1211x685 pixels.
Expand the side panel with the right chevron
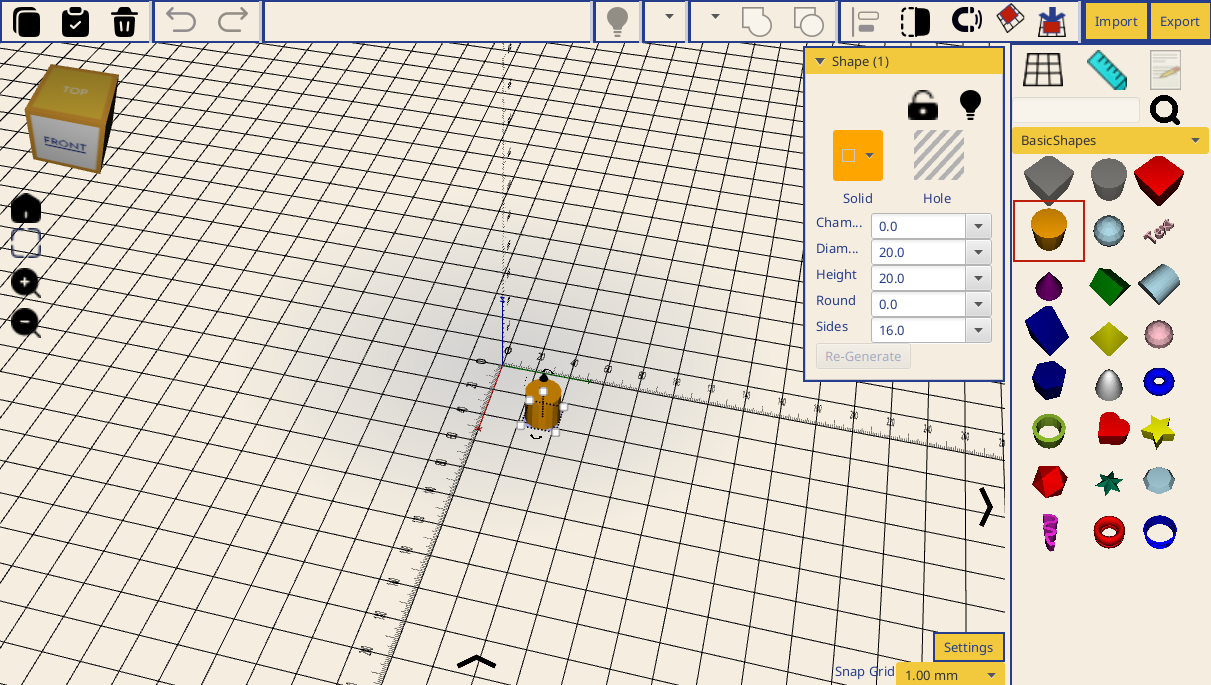click(x=986, y=507)
